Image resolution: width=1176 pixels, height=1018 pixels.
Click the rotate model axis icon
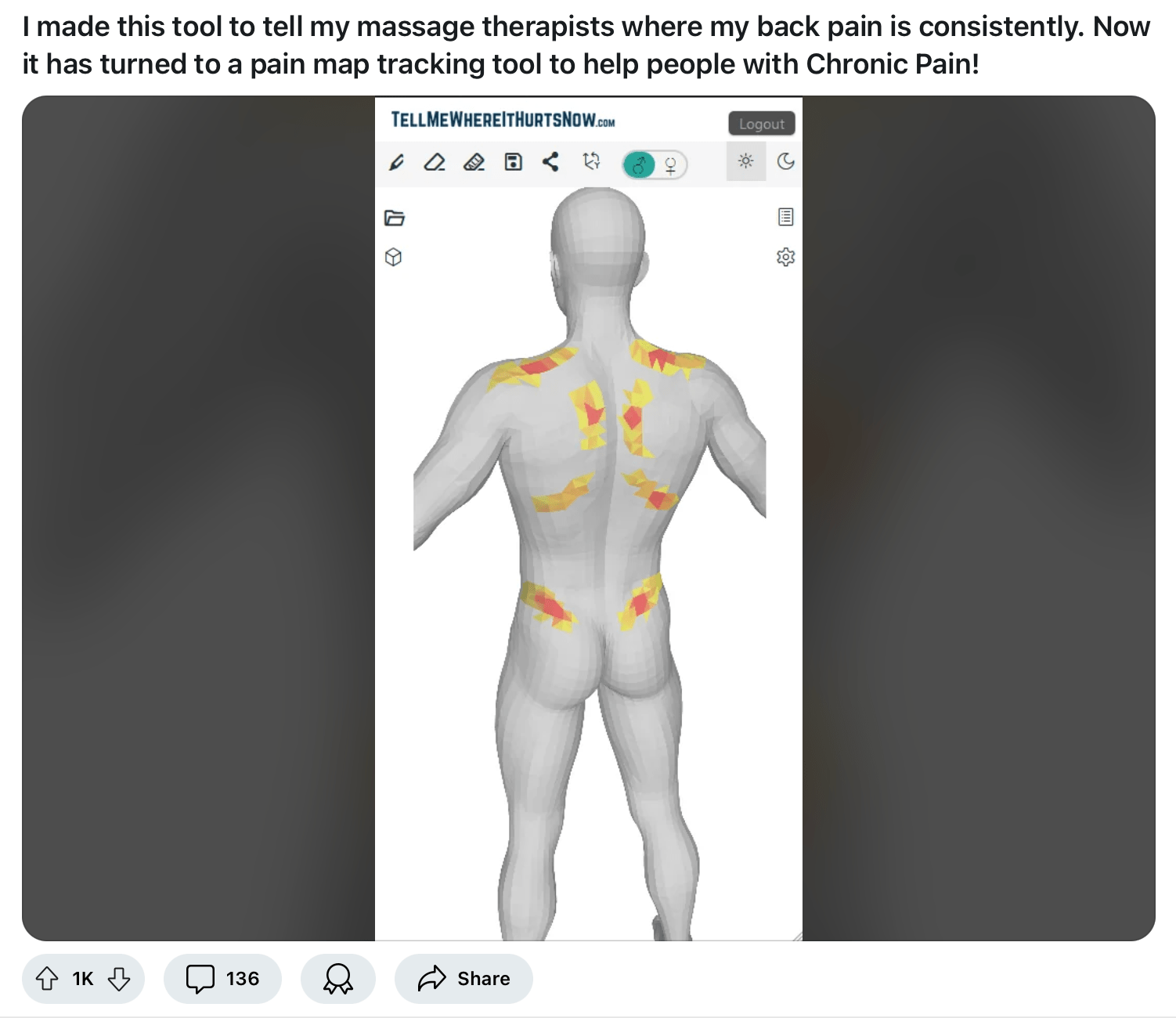coord(592,161)
